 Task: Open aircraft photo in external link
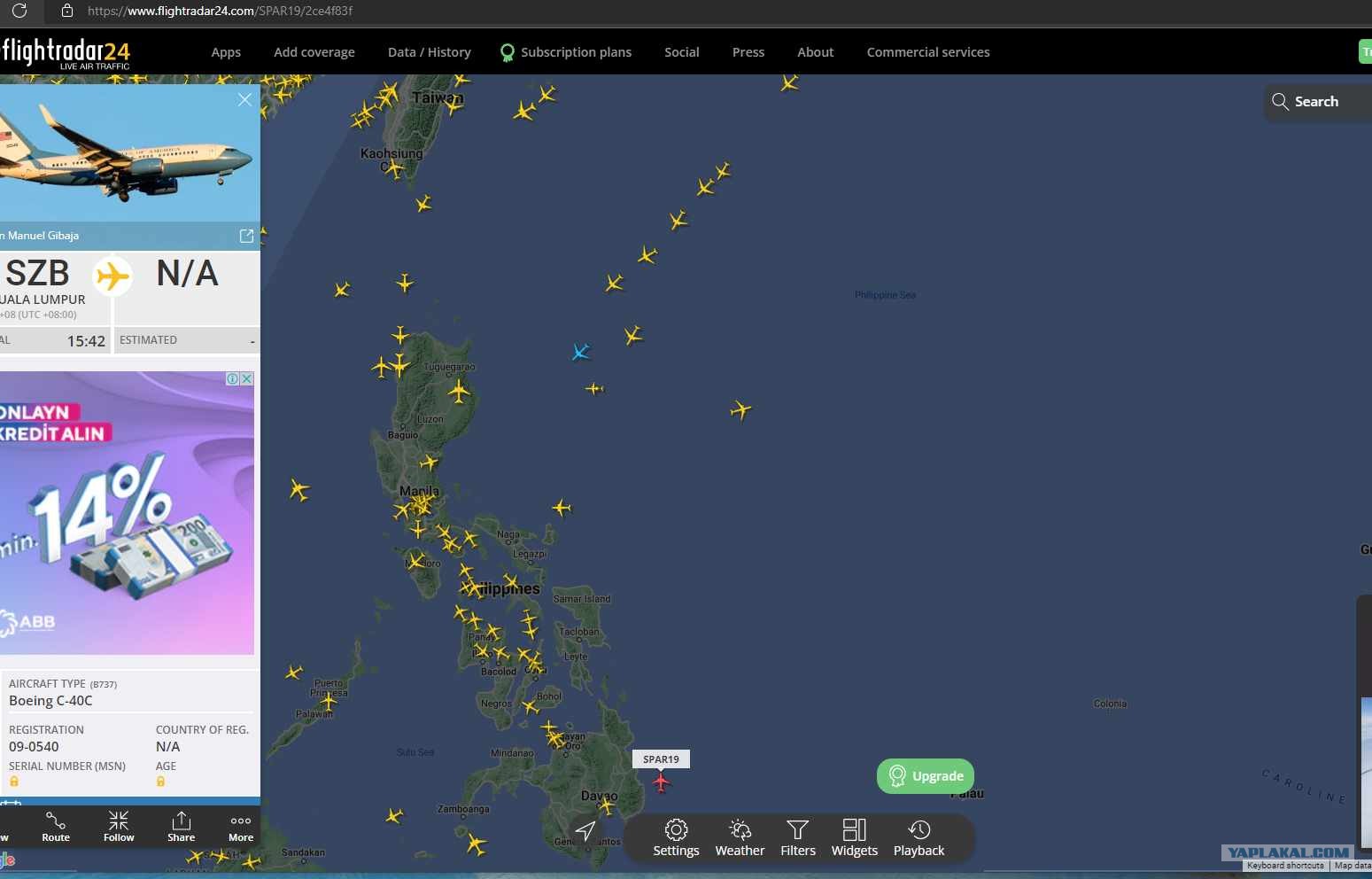point(246,236)
